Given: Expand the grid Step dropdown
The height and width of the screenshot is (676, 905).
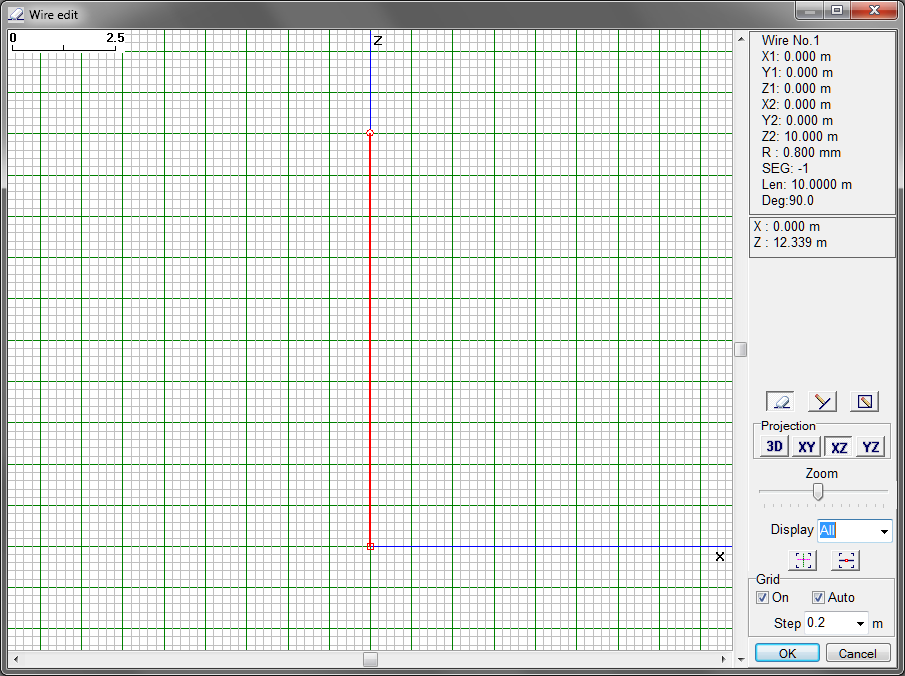Looking at the screenshot, I should (859, 624).
